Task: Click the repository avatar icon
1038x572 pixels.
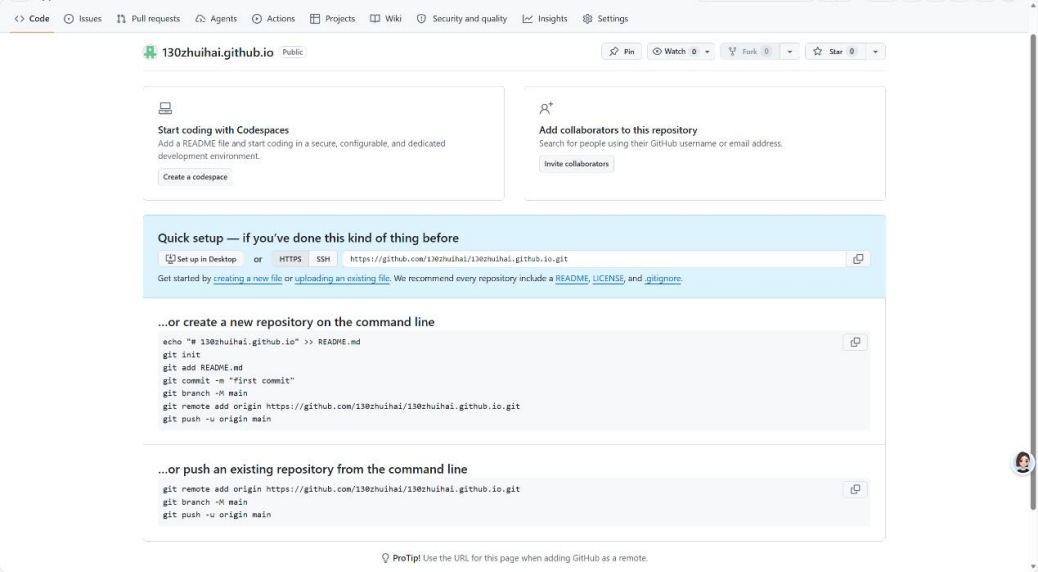Action: coord(150,52)
